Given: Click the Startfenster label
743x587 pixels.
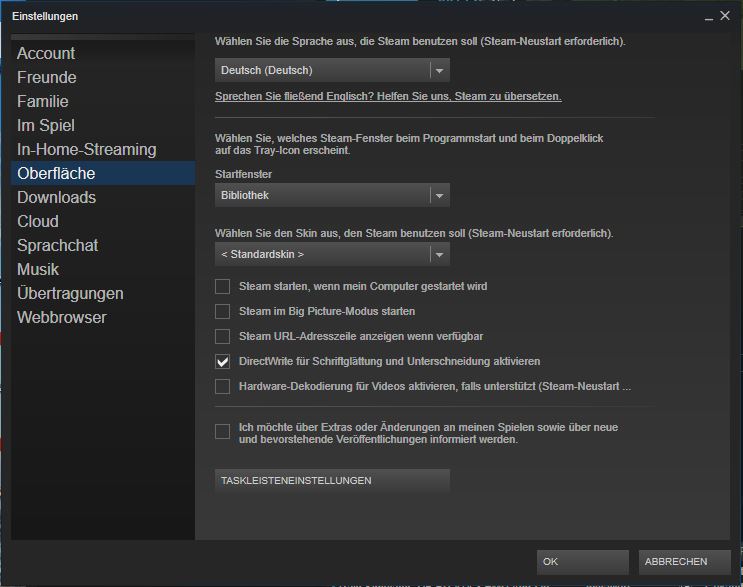Looking at the screenshot, I should pyautogui.click(x=244, y=174).
